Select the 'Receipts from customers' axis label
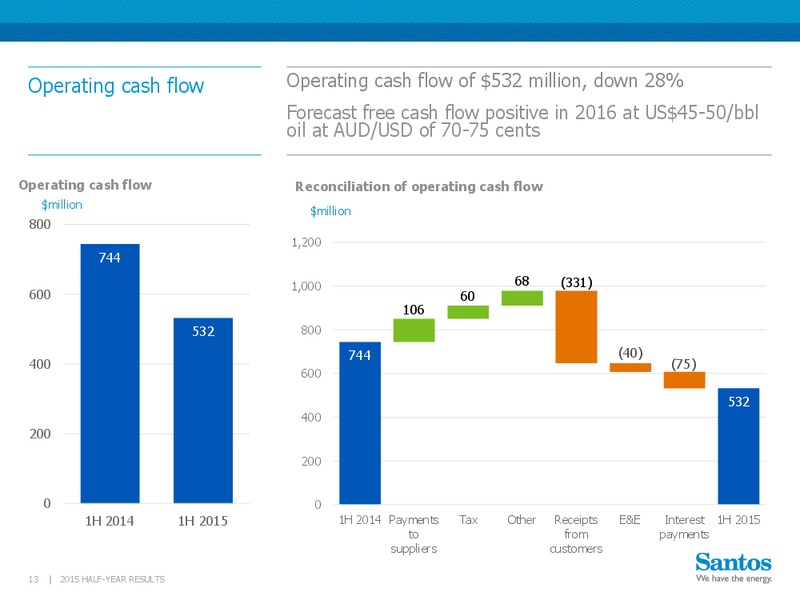 pos(576,534)
